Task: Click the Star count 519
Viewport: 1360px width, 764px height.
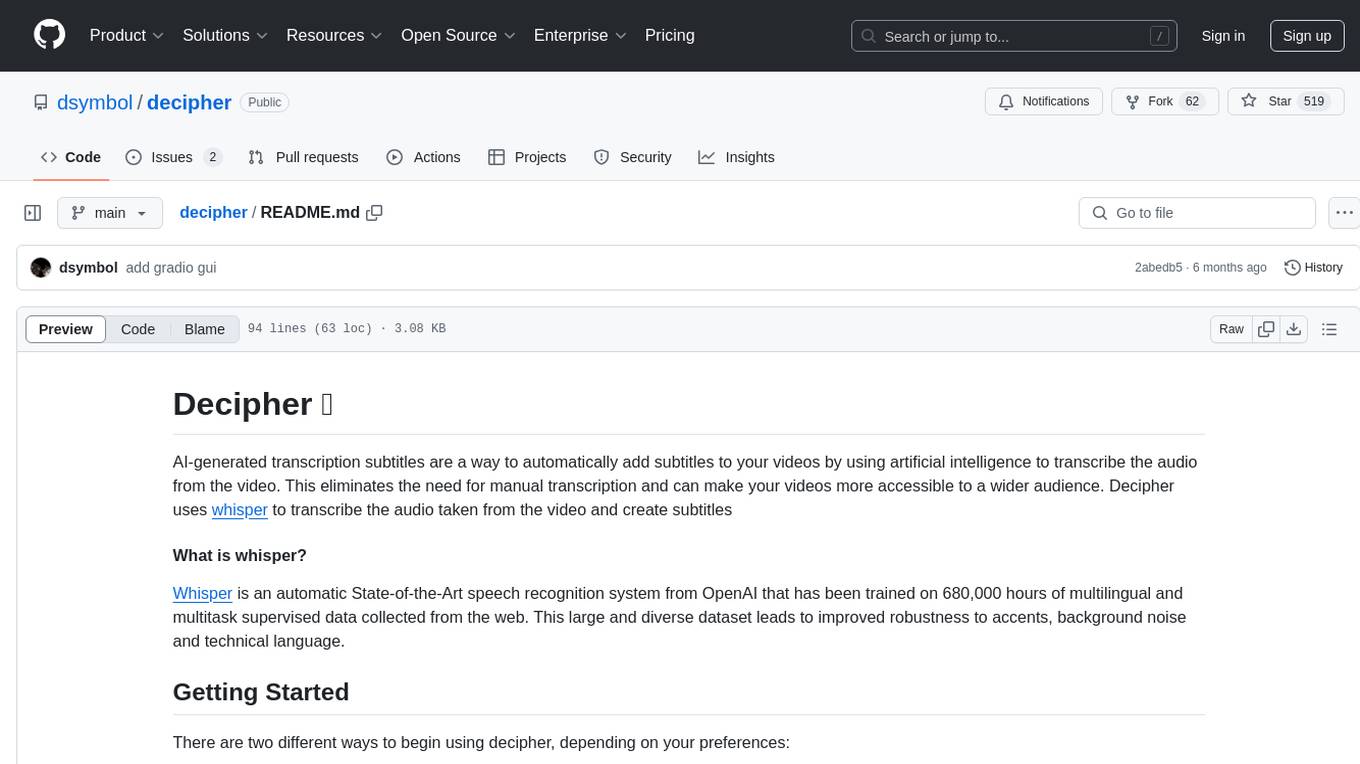Action: click(x=1314, y=102)
